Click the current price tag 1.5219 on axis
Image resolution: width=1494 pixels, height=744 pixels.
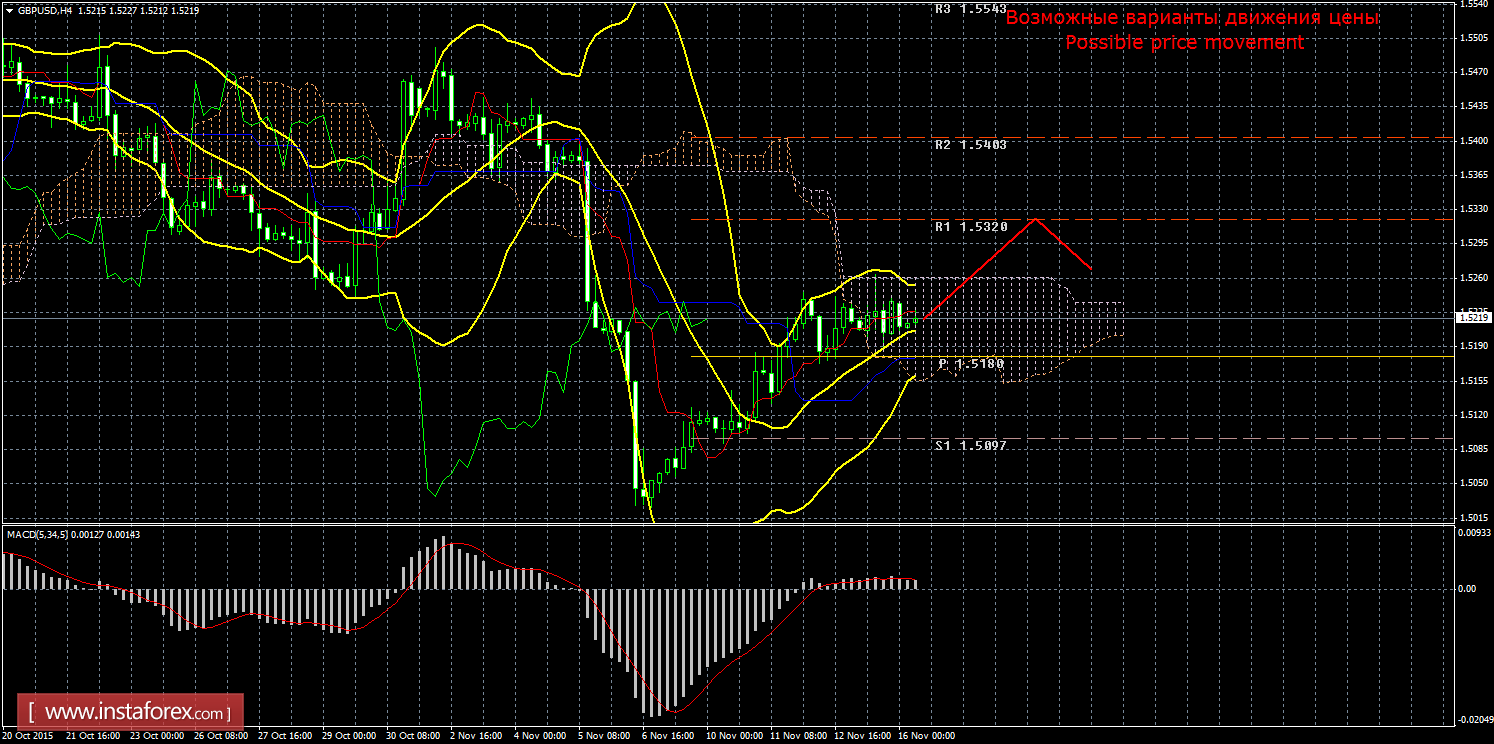(x=1474, y=318)
